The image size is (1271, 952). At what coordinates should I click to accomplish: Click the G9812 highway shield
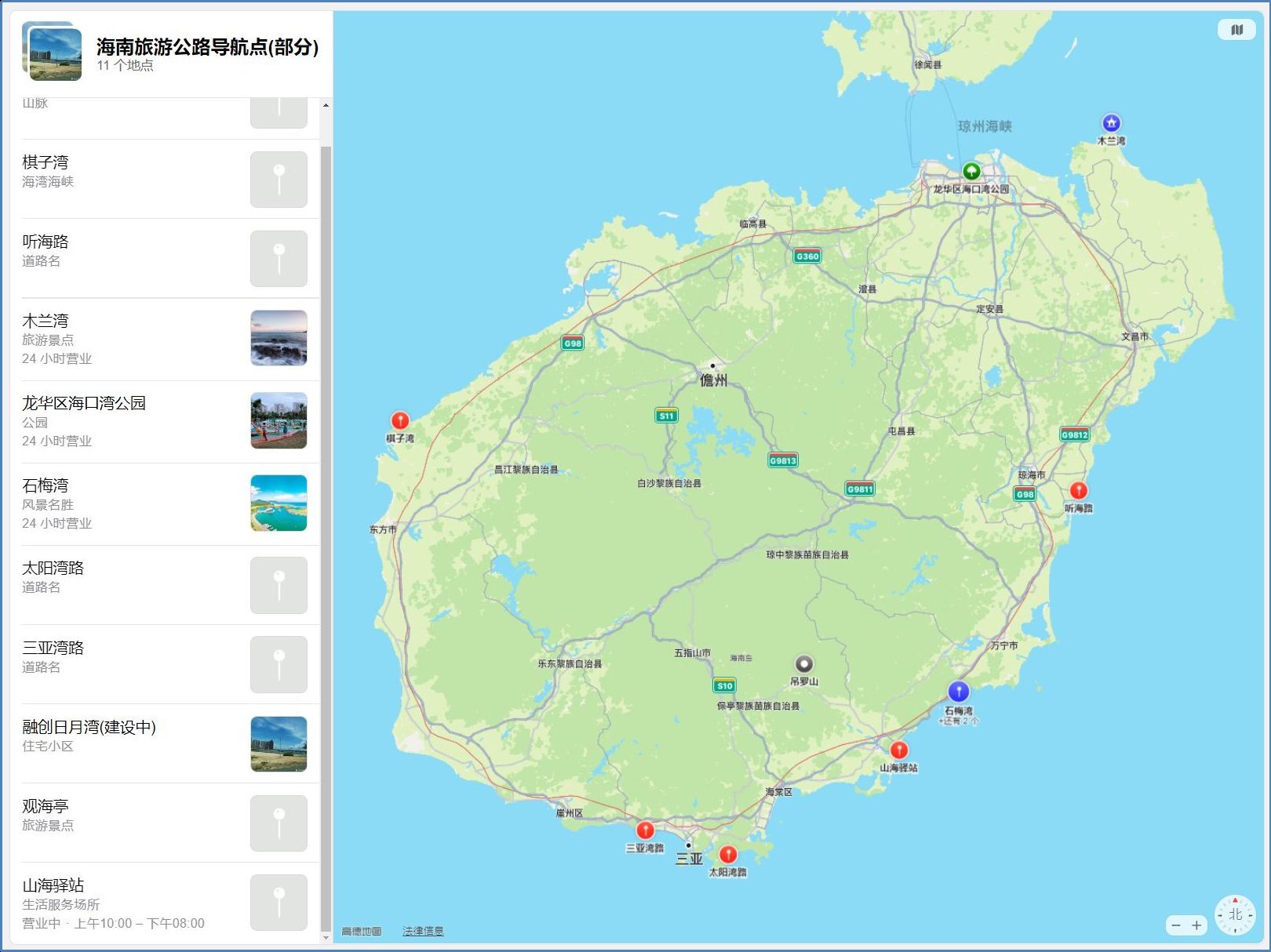tap(1075, 435)
